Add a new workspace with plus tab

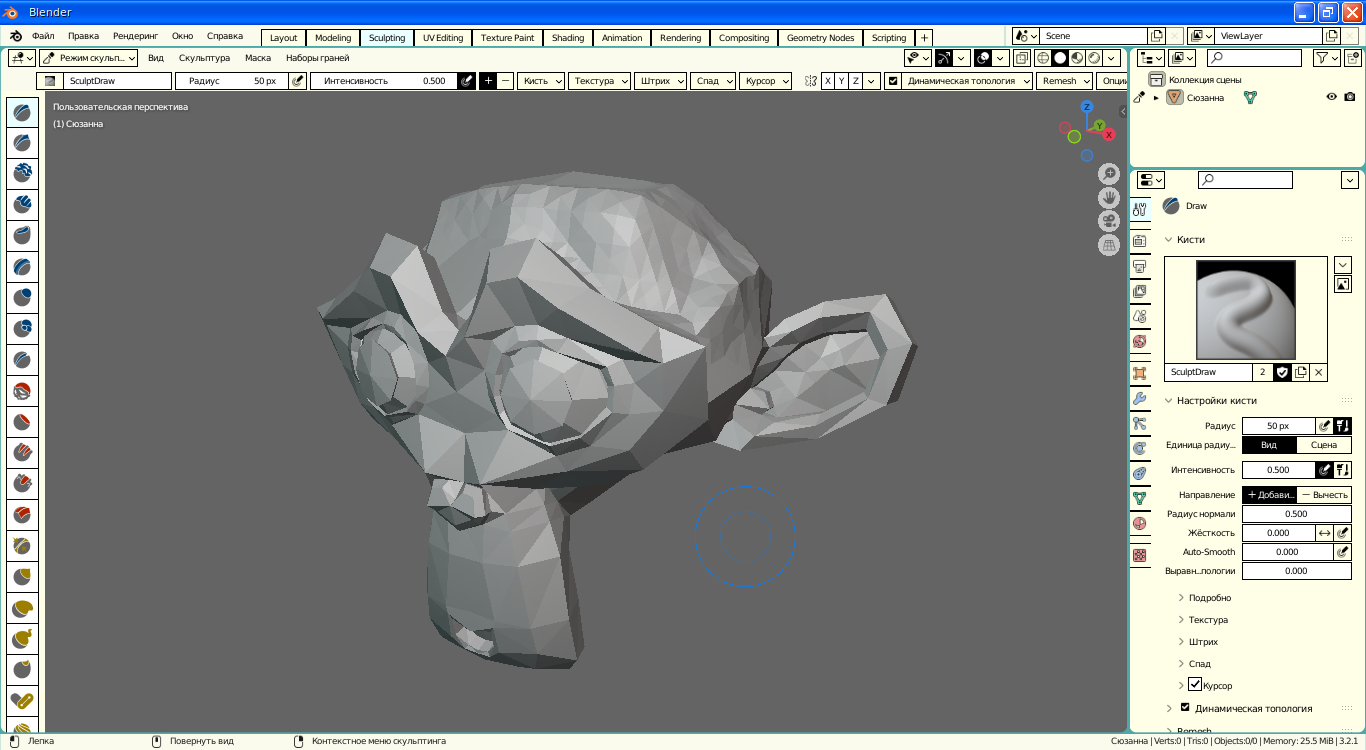click(924, 38)
